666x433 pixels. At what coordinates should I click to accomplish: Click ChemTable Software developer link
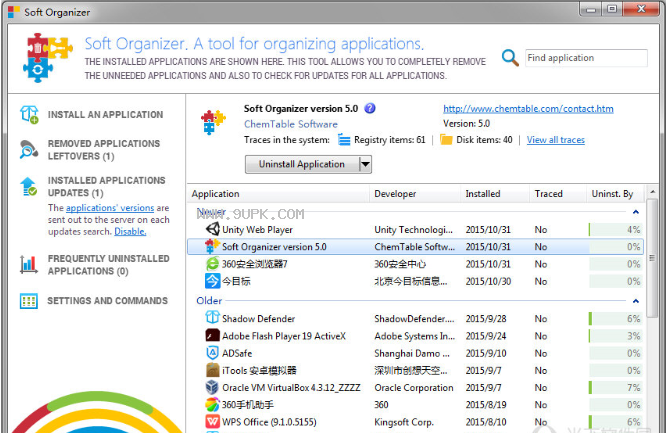point(291,124)
